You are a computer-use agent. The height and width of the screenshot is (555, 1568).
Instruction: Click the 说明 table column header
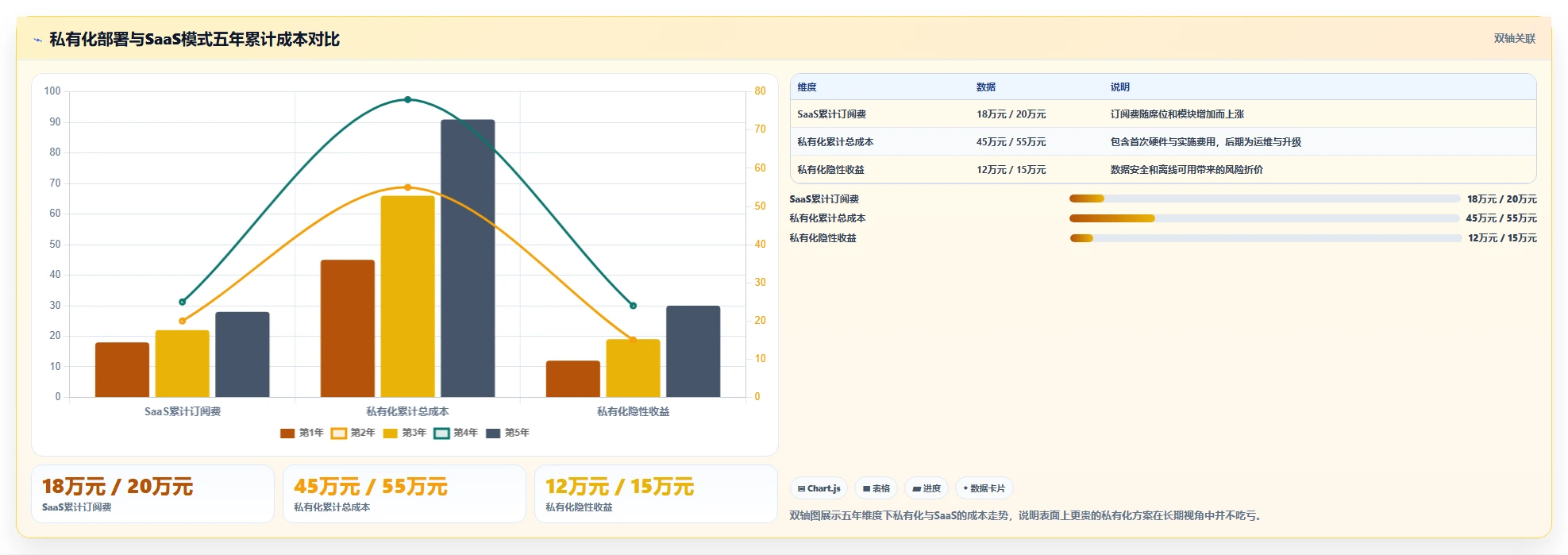click(1119, 87)
